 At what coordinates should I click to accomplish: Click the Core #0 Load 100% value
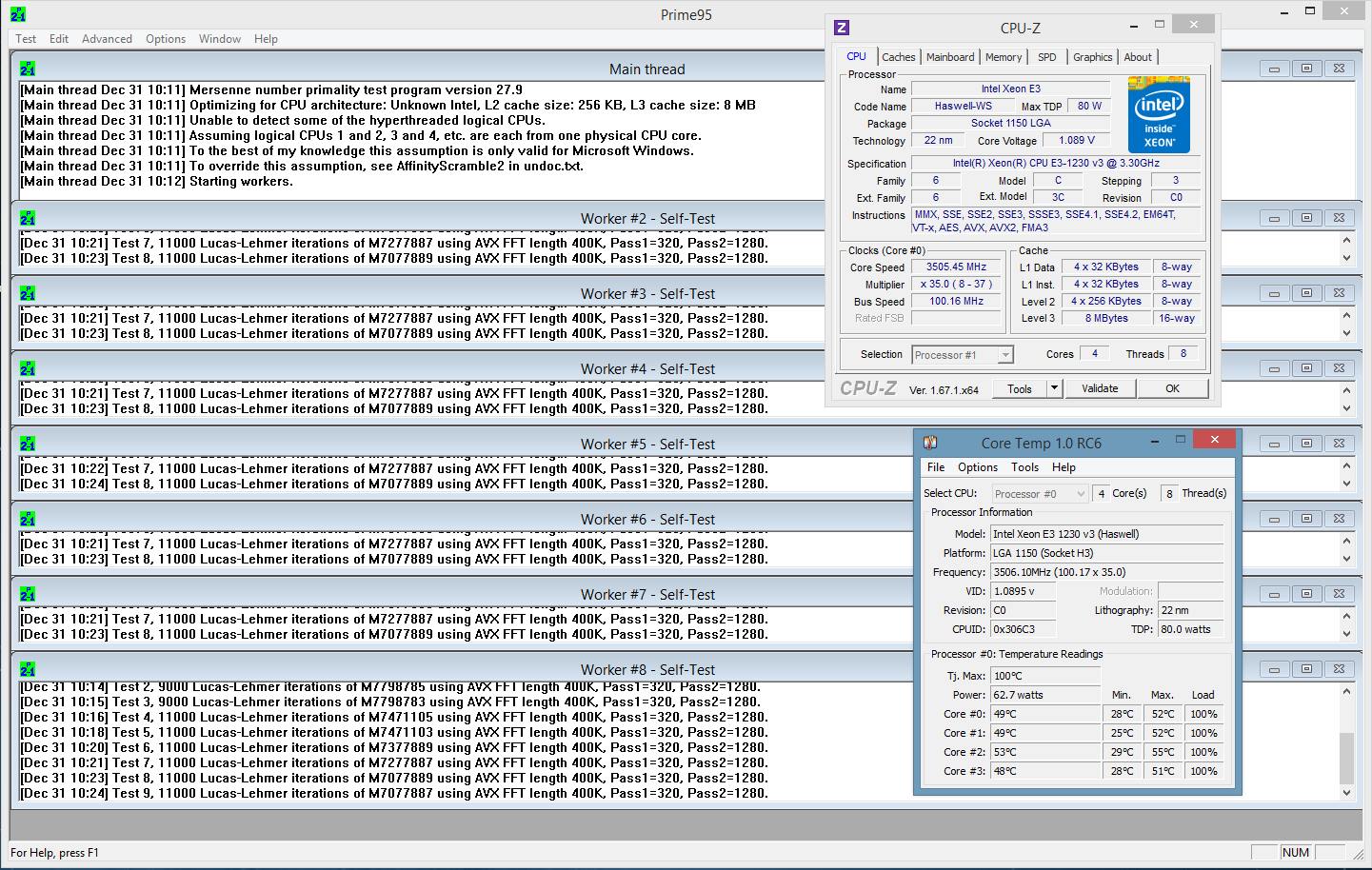click(1203, 714)
